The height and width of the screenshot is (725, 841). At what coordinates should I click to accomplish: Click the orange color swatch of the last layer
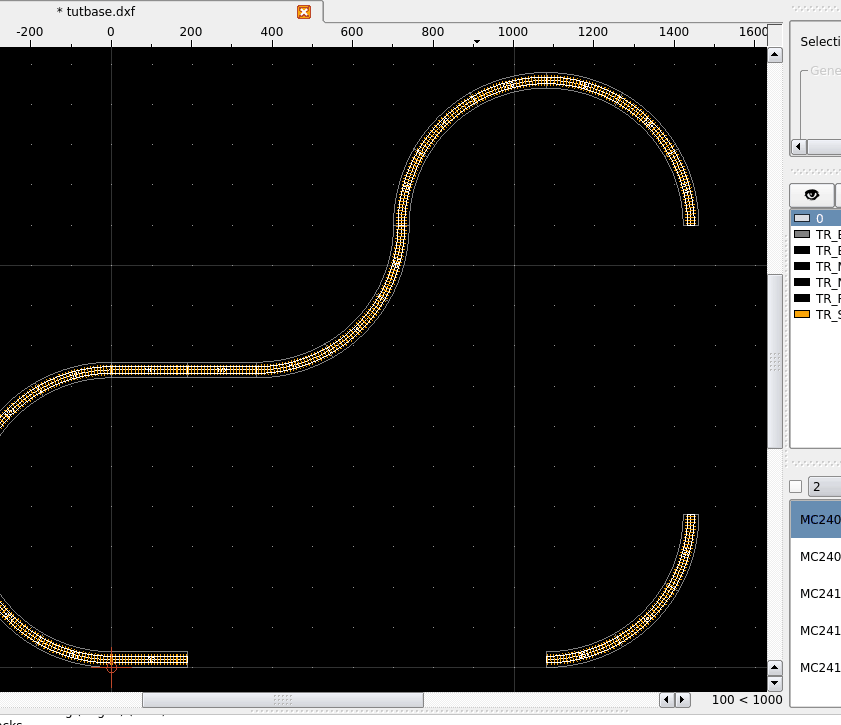click(x=801, y=314)
